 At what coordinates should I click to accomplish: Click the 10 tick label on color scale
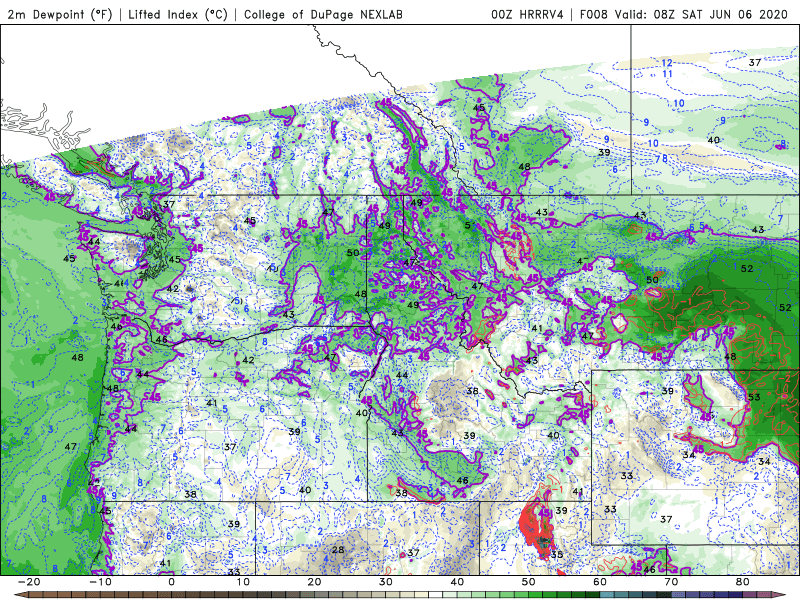[x=243, y=582]
